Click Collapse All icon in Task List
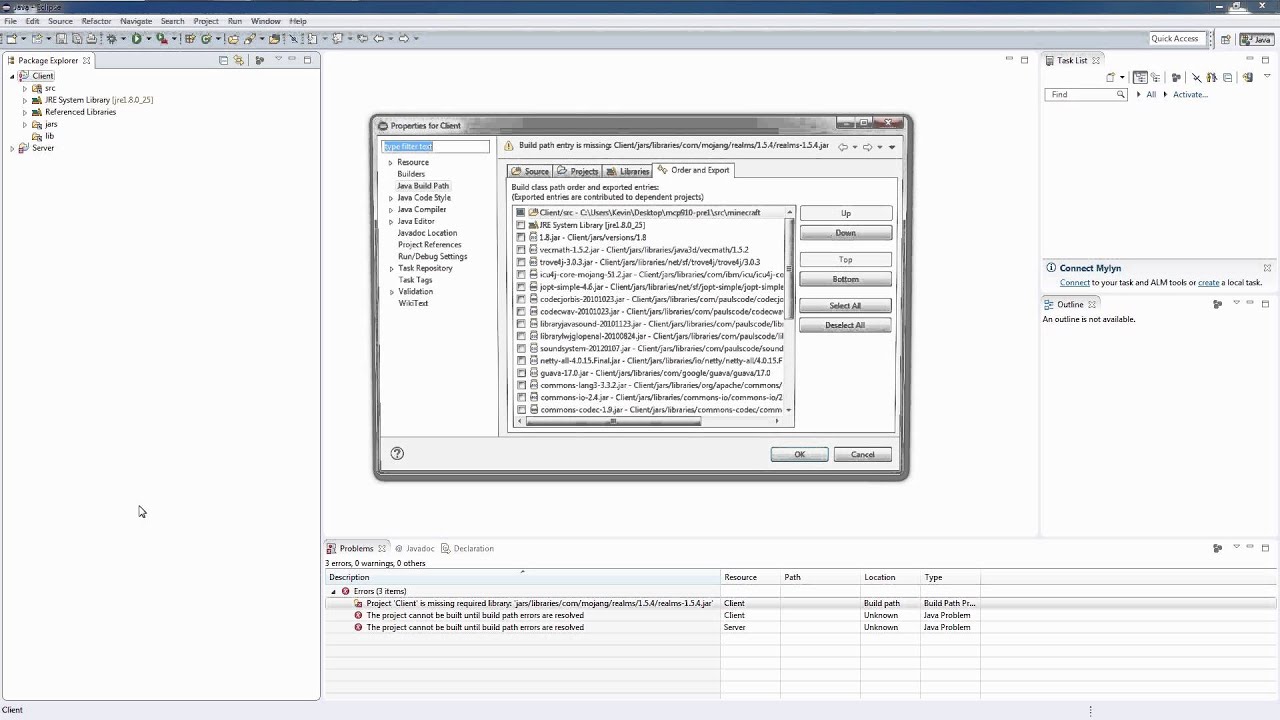1280x720 pixels. [x=1228, y=77]
